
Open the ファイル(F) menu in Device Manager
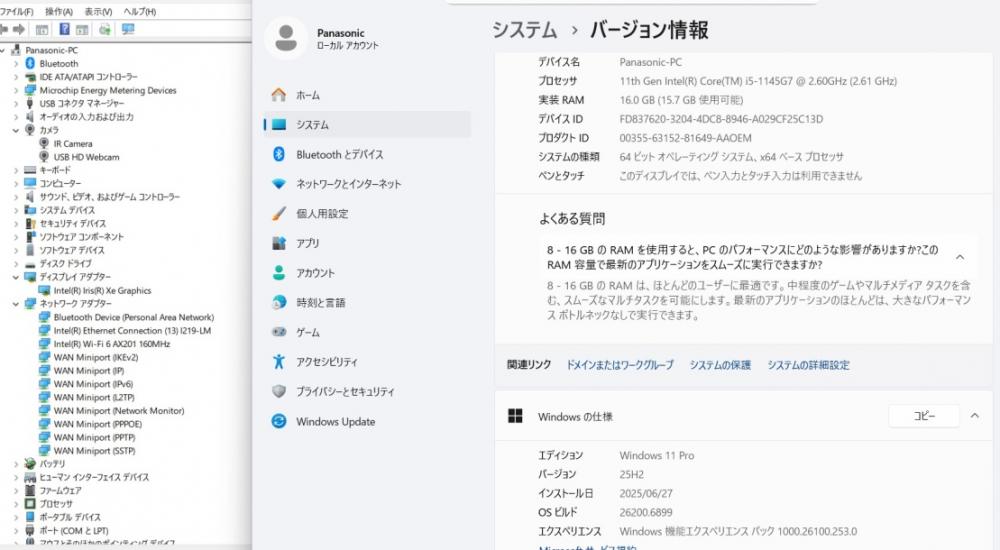tap(17, 11)
